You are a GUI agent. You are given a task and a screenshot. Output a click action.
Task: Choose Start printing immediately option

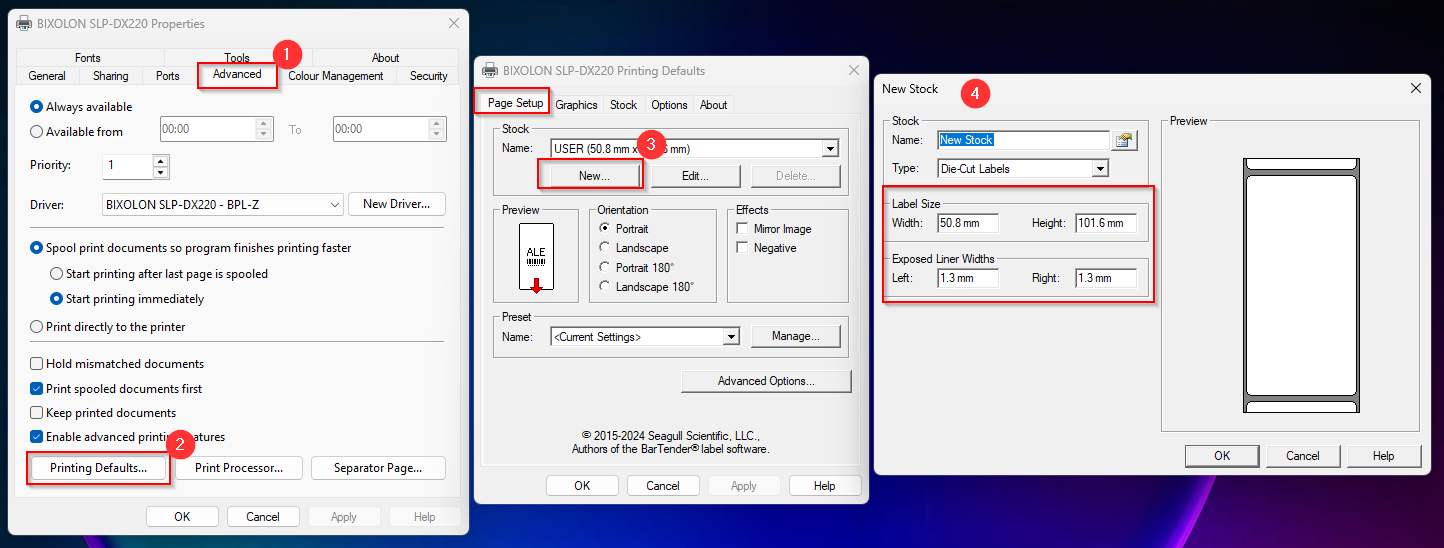(57, 298)
